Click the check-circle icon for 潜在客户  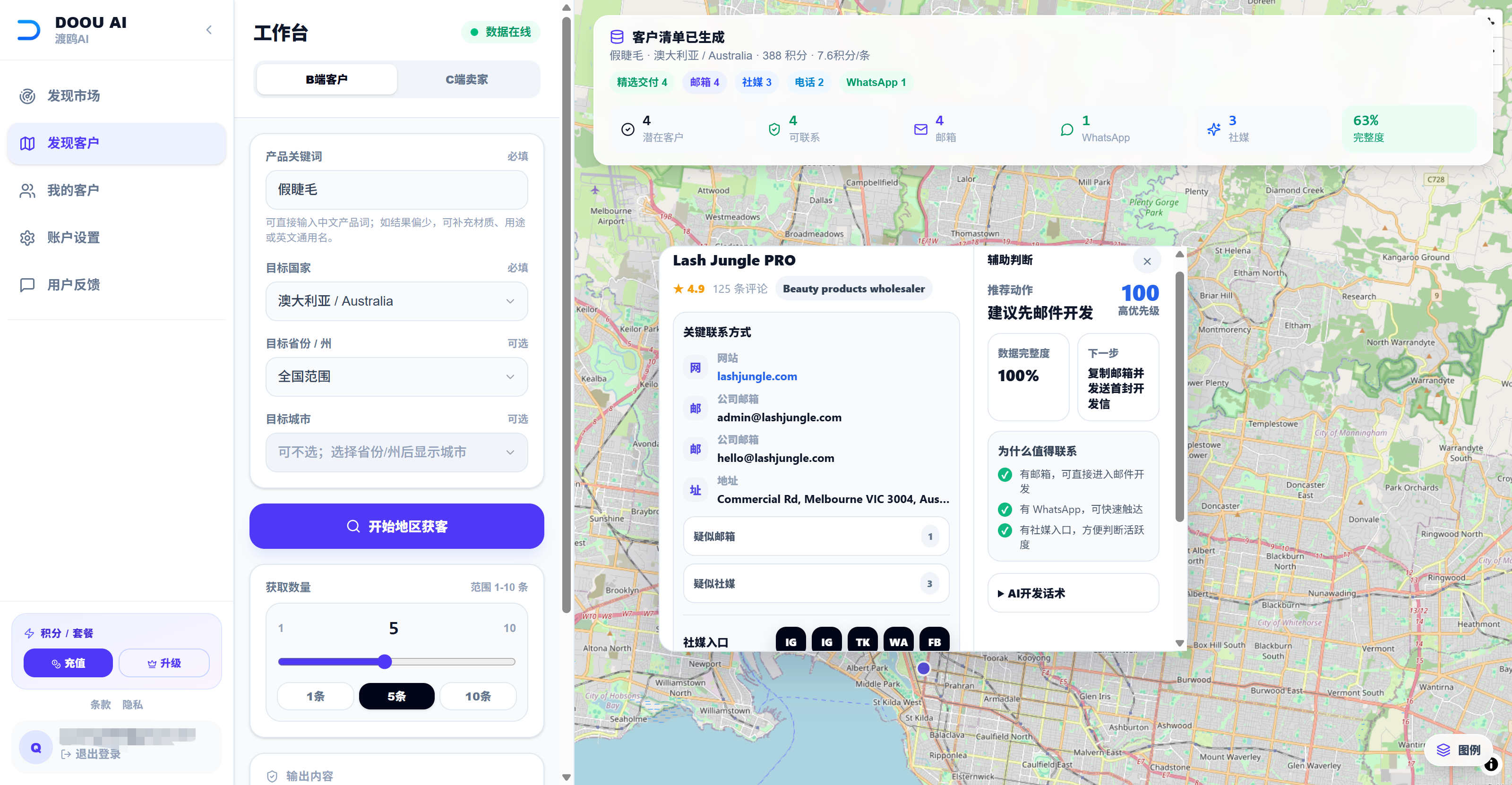click(x=627, y=130)
